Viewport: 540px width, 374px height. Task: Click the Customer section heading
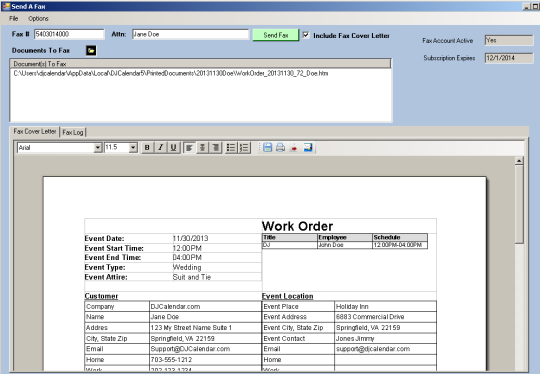pyautogui.click(x=101, y=296)
